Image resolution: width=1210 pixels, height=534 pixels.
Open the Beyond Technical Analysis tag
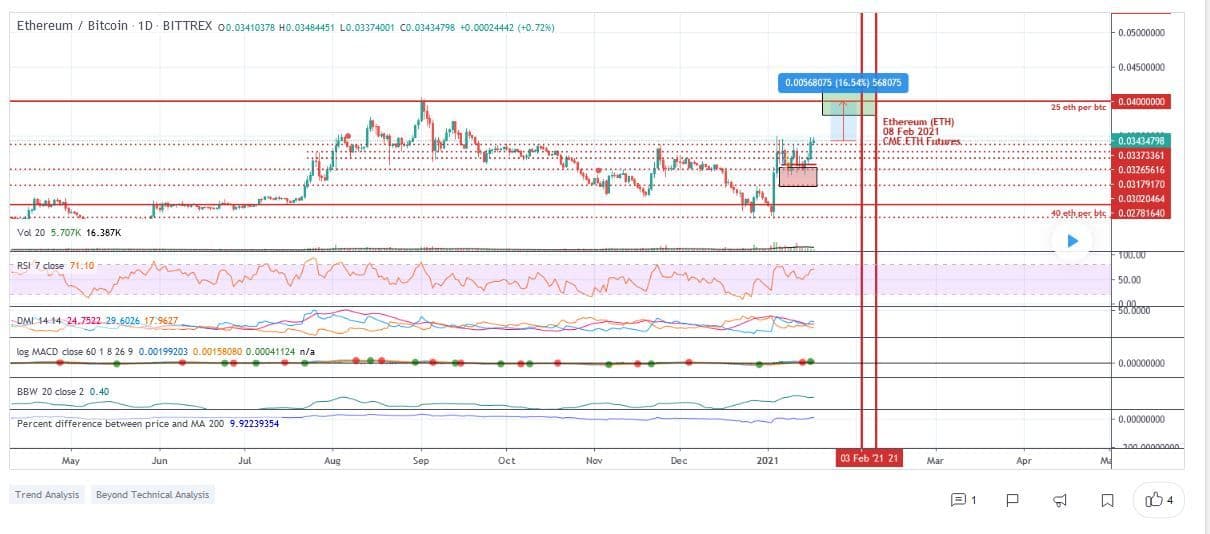tap(153, 495)
